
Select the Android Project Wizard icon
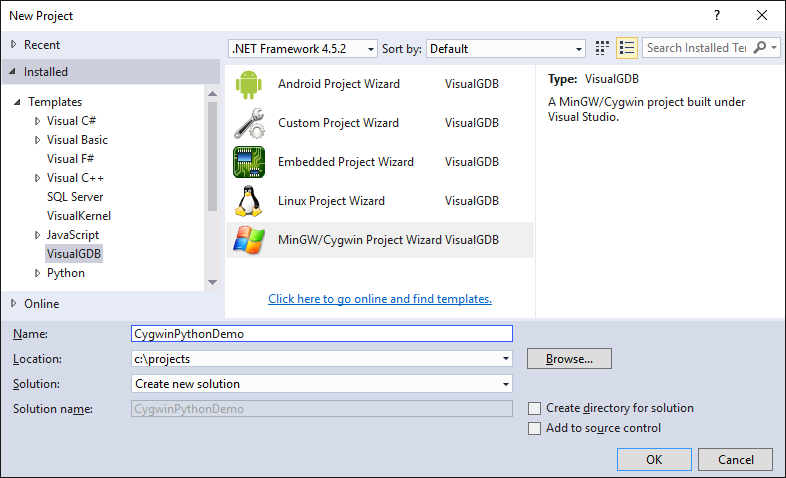point(249,84)
